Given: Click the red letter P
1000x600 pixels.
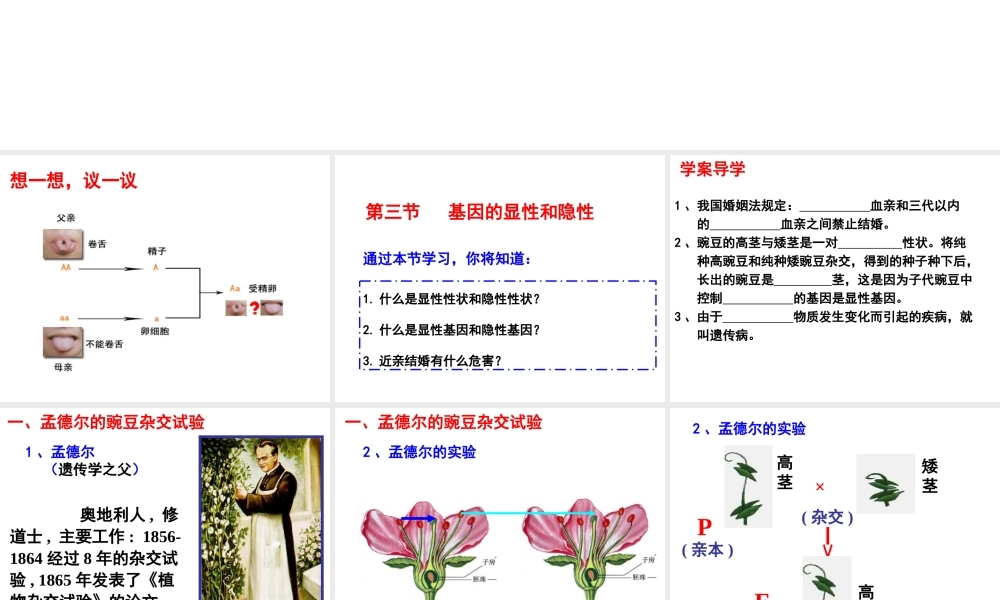Looking at the screenshot, I should coord(704,527).
